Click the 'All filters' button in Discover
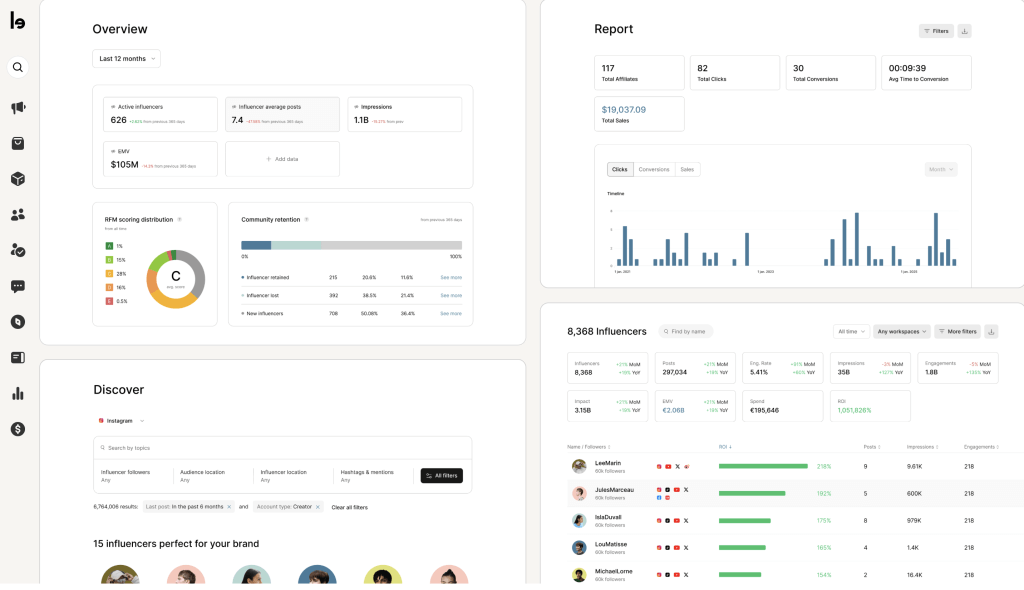Image resolution: width=1024 pixels, height=590 pixels. 441,476
